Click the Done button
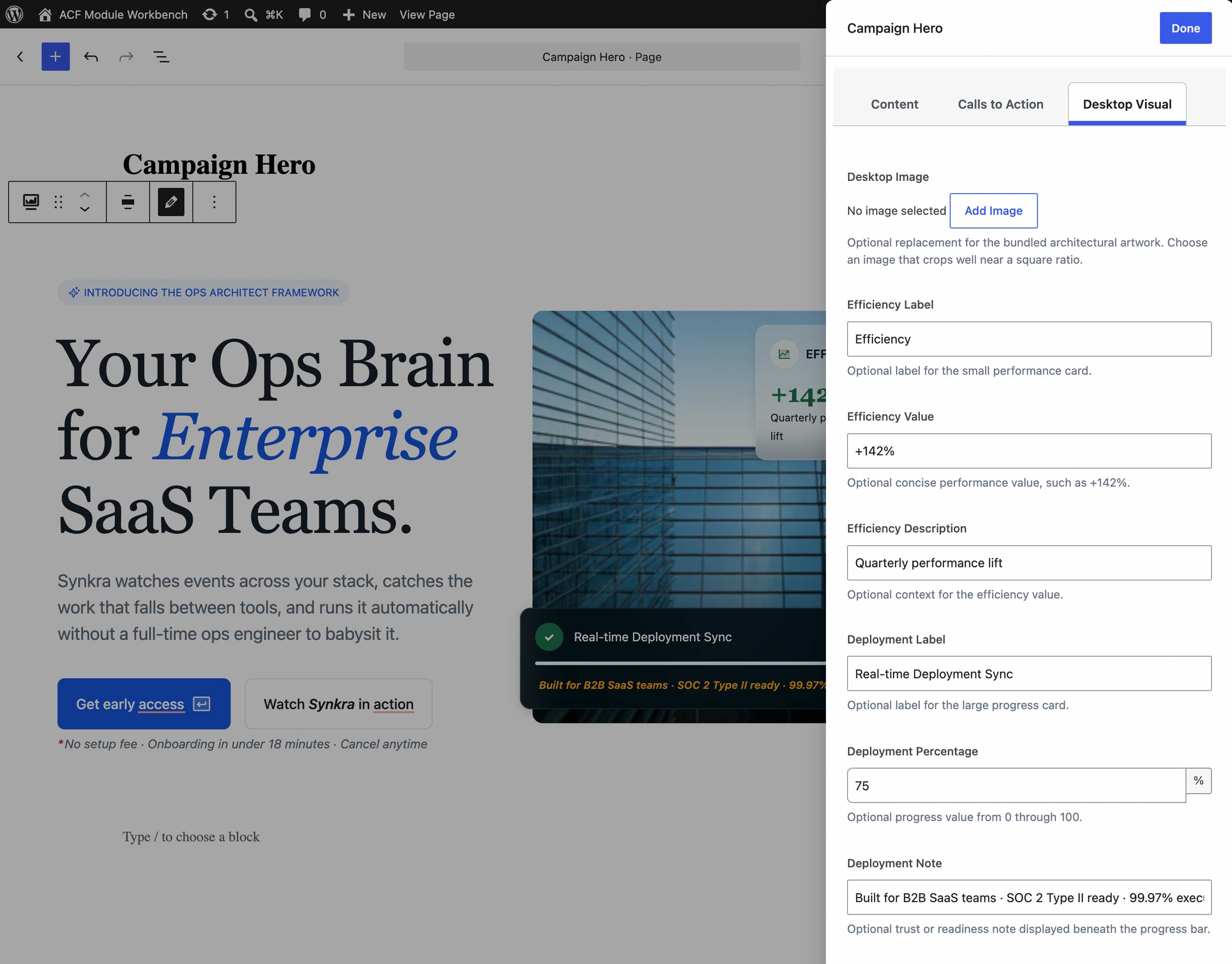This screenshot has width=1232, height=964. pos(1185,28)
